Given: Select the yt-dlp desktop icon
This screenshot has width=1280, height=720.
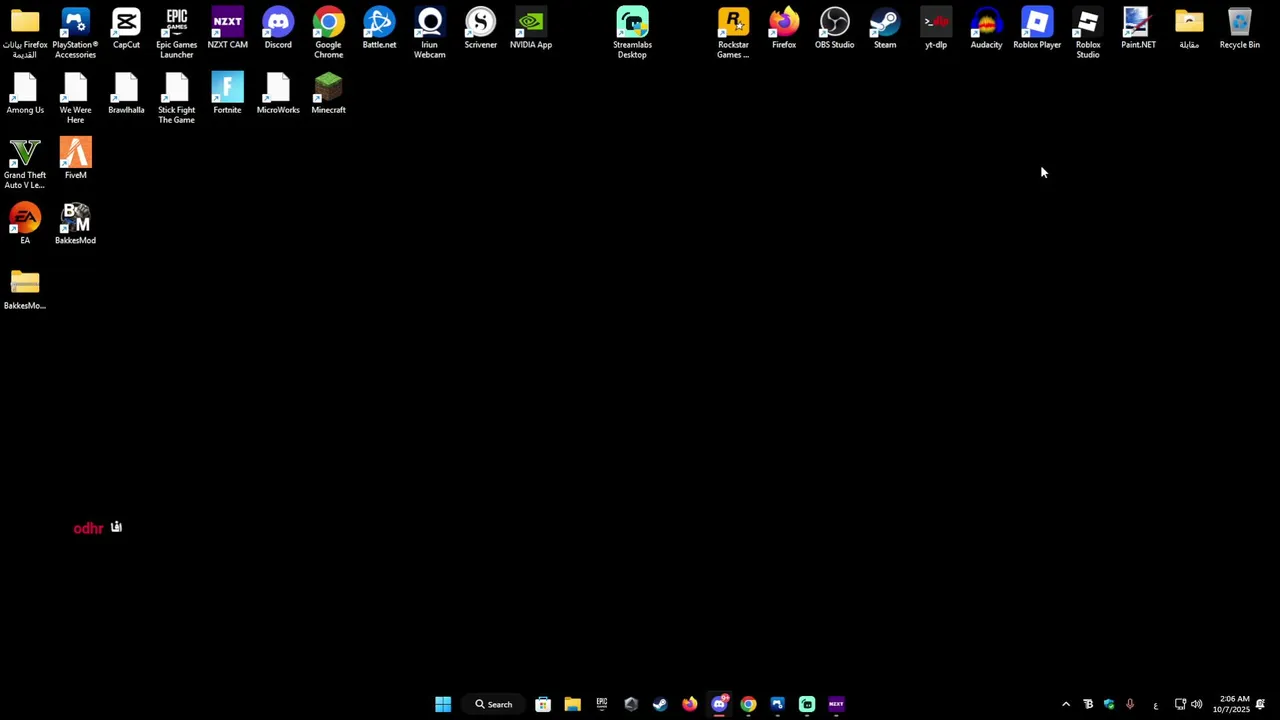Looking at the screenshot, I should [x=936, y=28].
